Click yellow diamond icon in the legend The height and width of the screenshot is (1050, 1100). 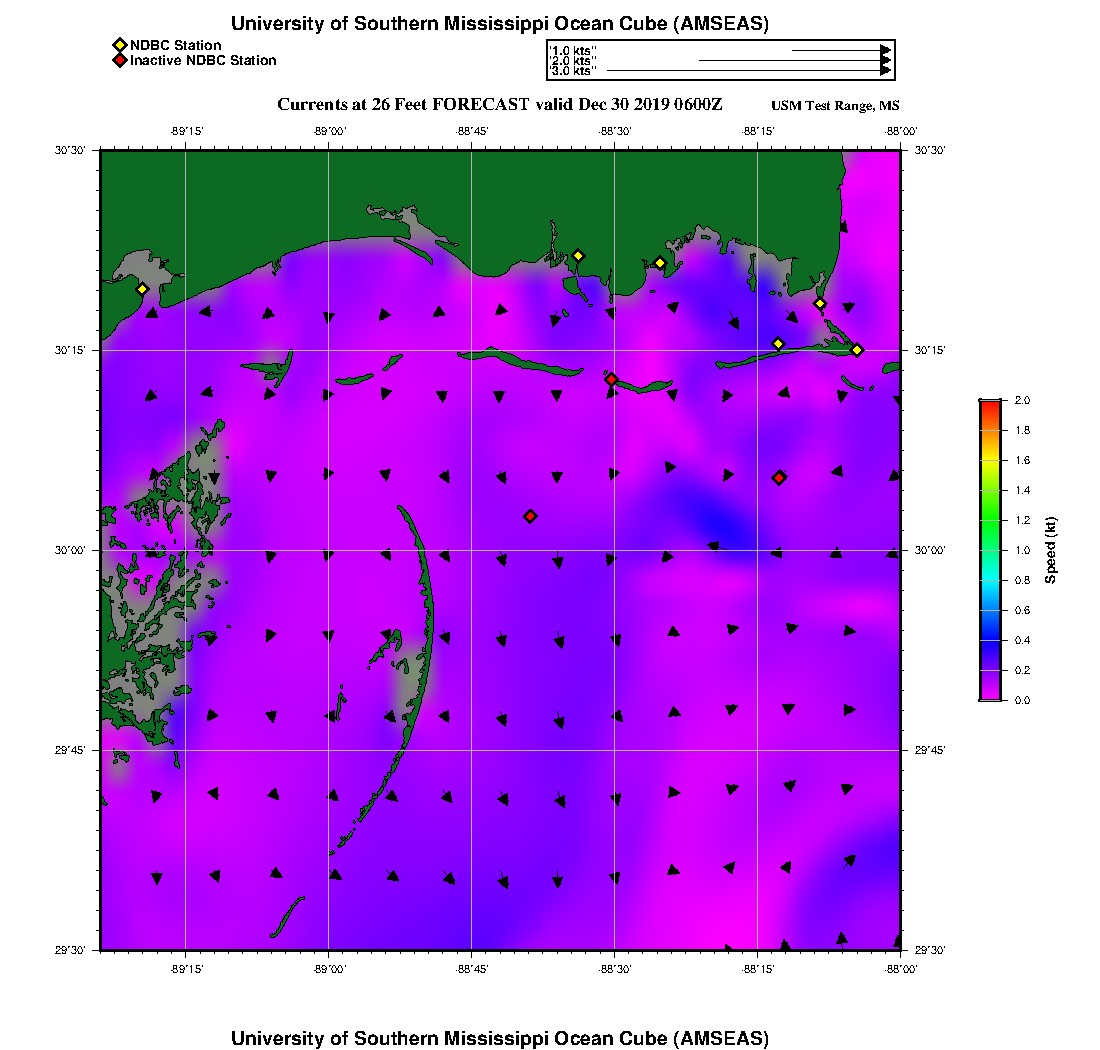point(119,45)
